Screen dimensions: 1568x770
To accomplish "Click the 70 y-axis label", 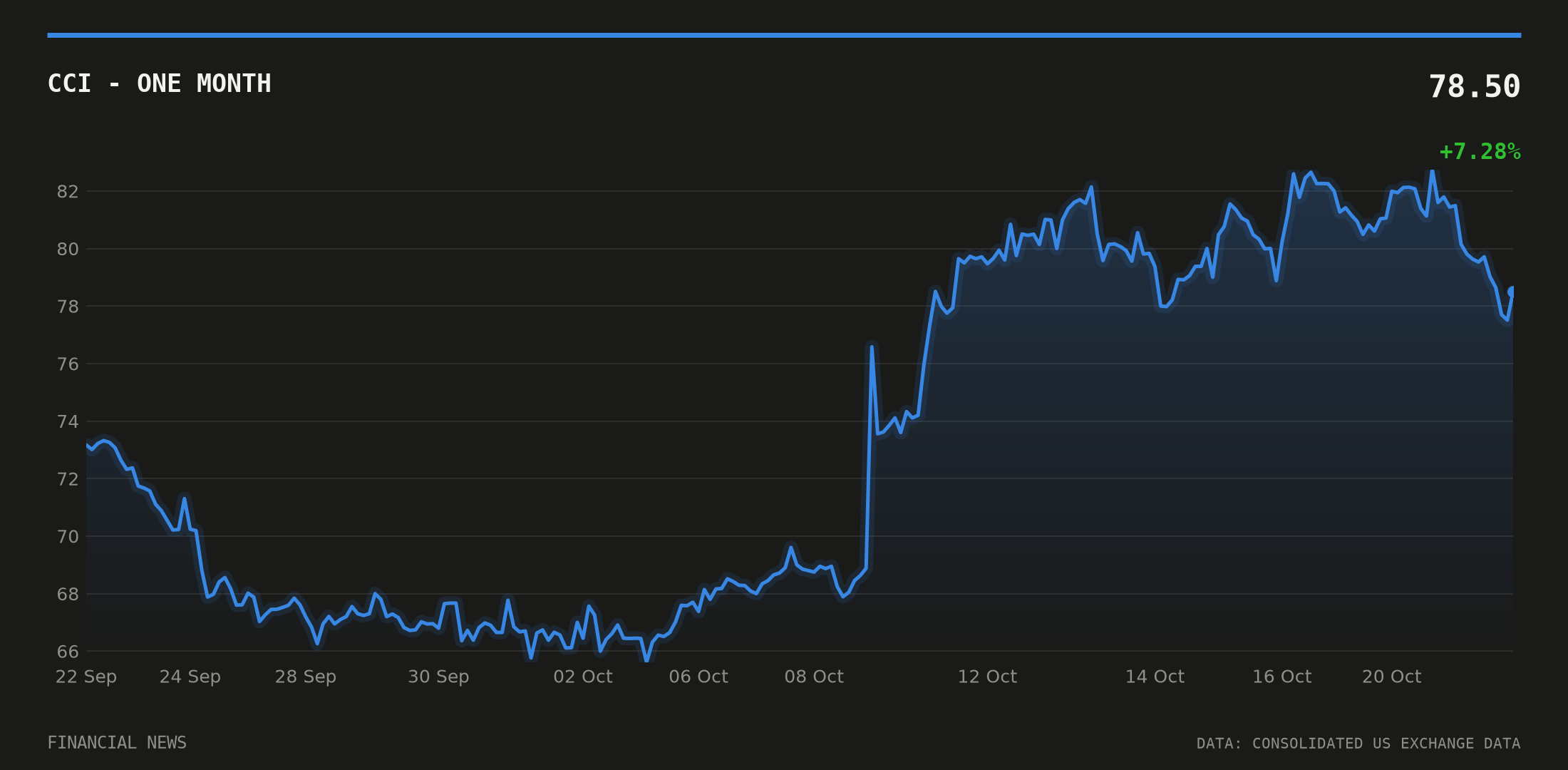I will click(x=68, y=536).
